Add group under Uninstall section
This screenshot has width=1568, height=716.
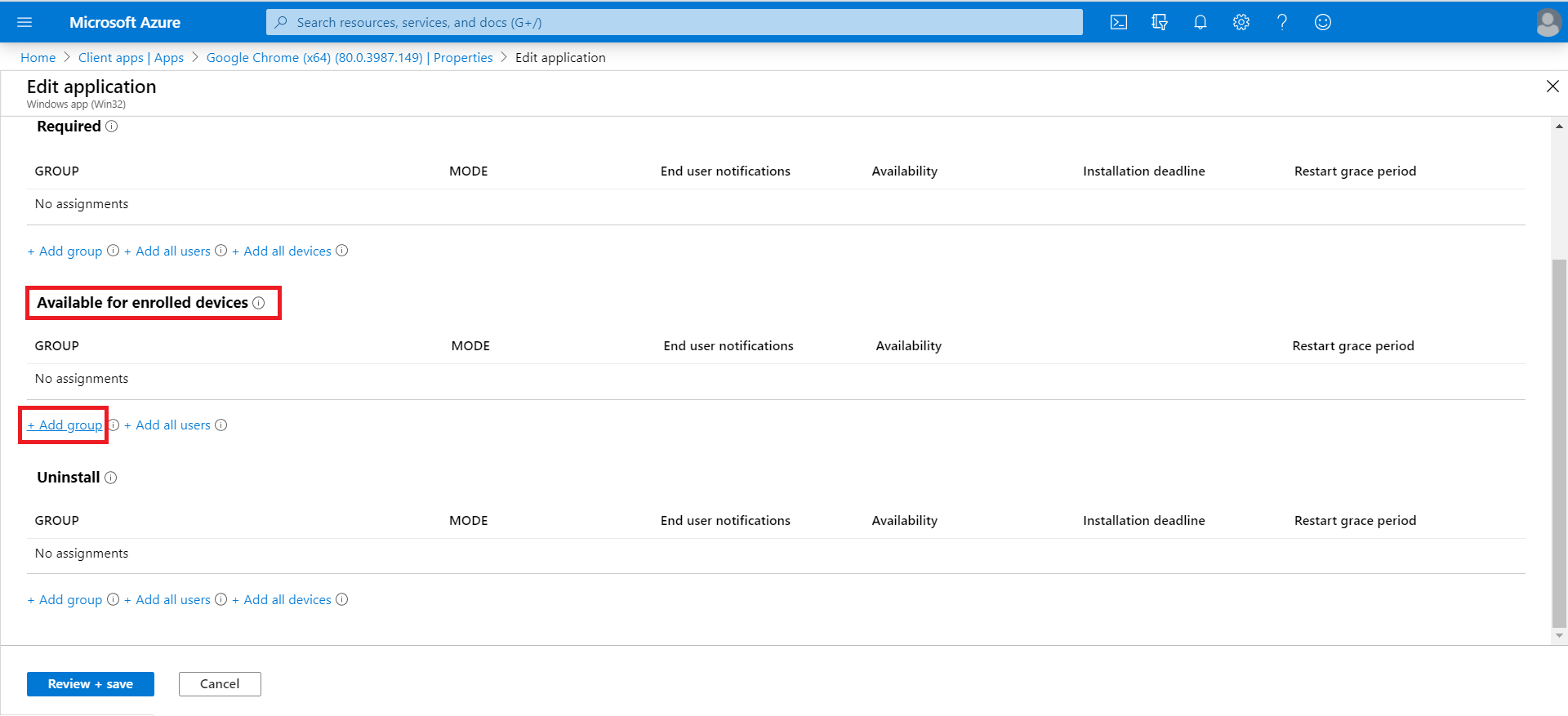(x=65, y=599)
